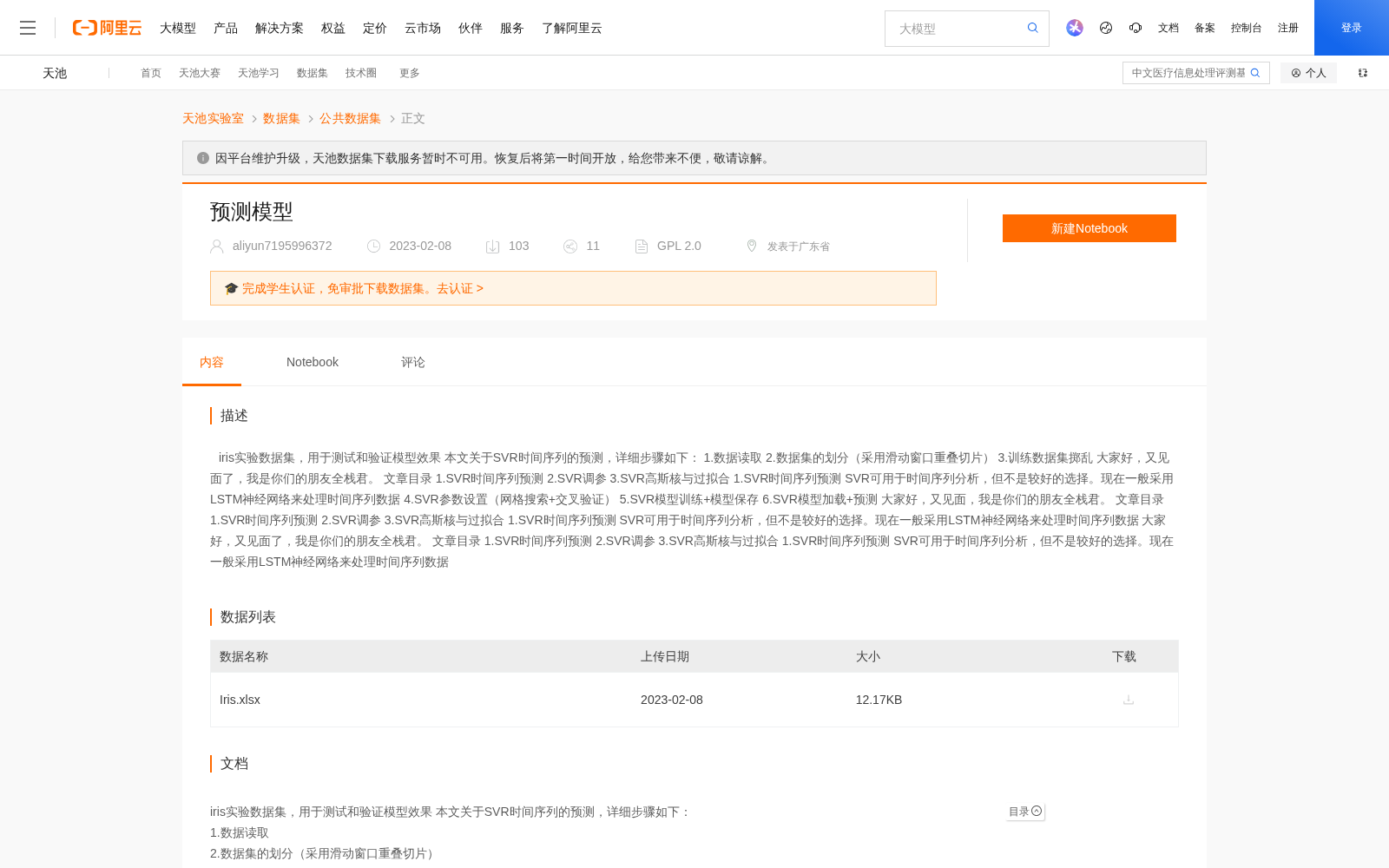
Task: Open 天池大赛 in Tianchi nav
Action: (200, 73)
